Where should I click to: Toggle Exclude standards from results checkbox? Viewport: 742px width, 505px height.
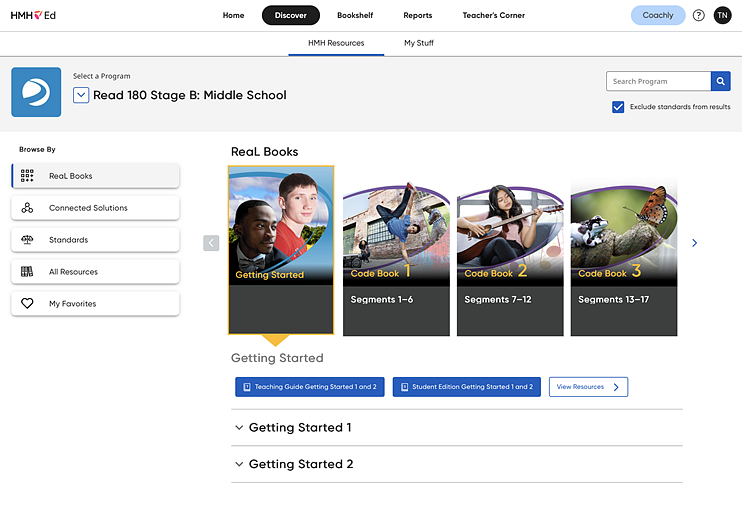pyautogui.click(x=618, y=107)
